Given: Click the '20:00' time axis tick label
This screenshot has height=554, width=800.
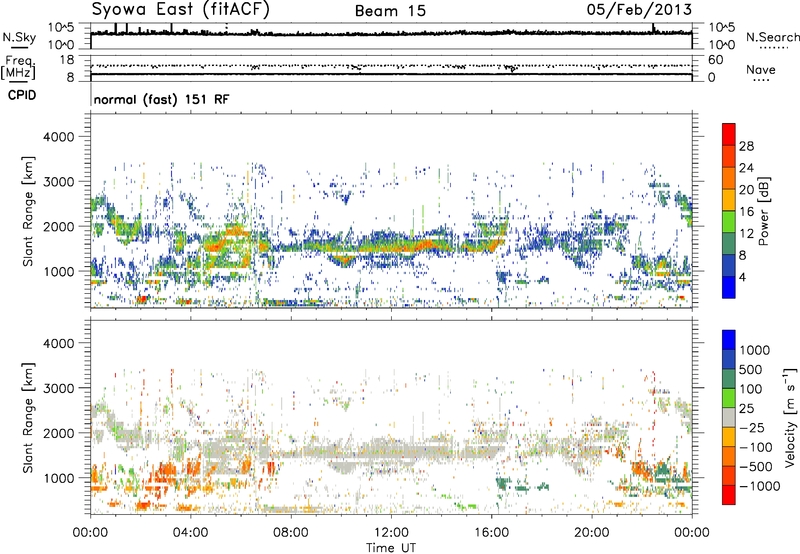Looking at the screenshot, I should [x=591, y=533].
